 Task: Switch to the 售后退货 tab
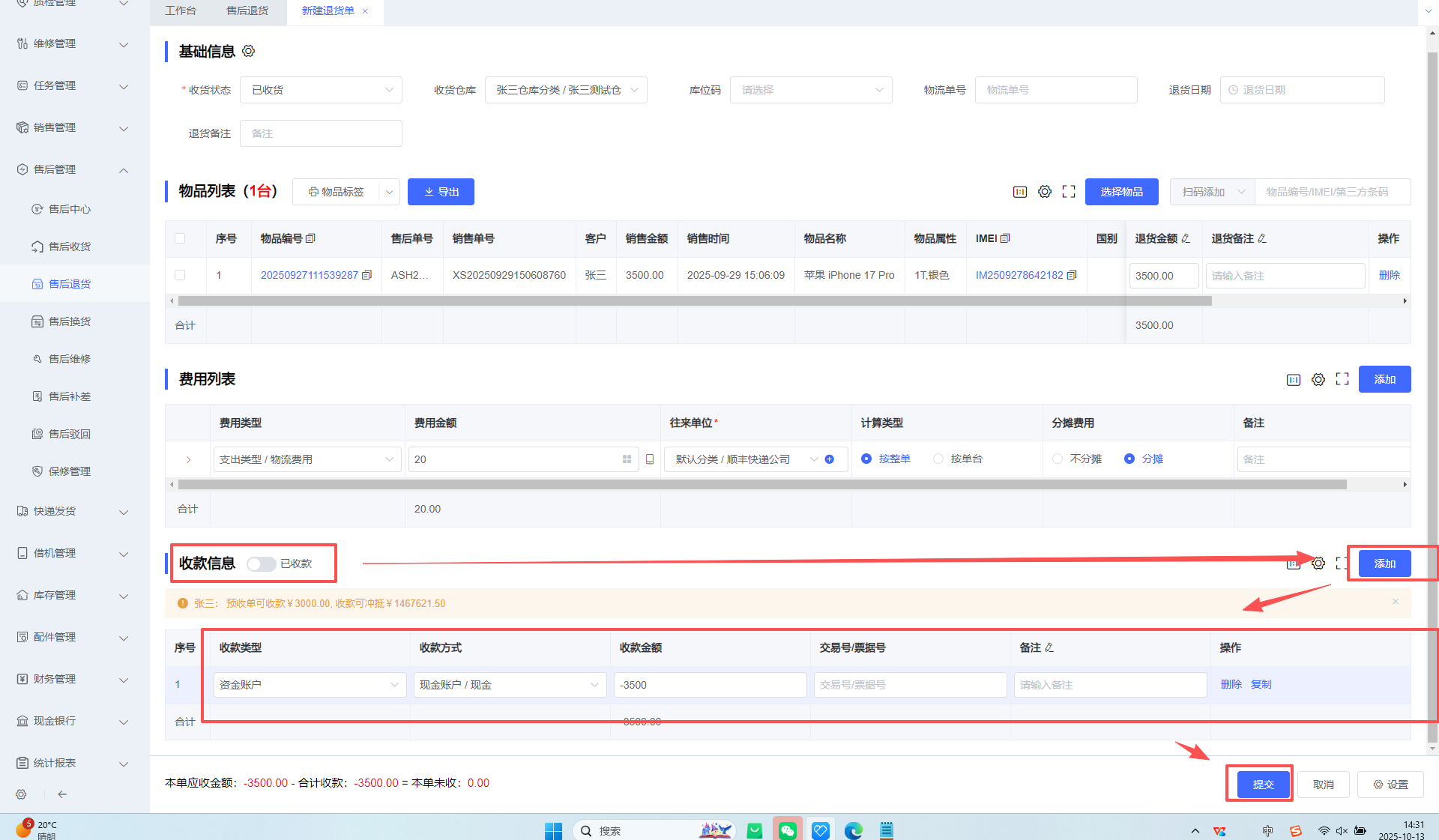(x=247, y=10)
